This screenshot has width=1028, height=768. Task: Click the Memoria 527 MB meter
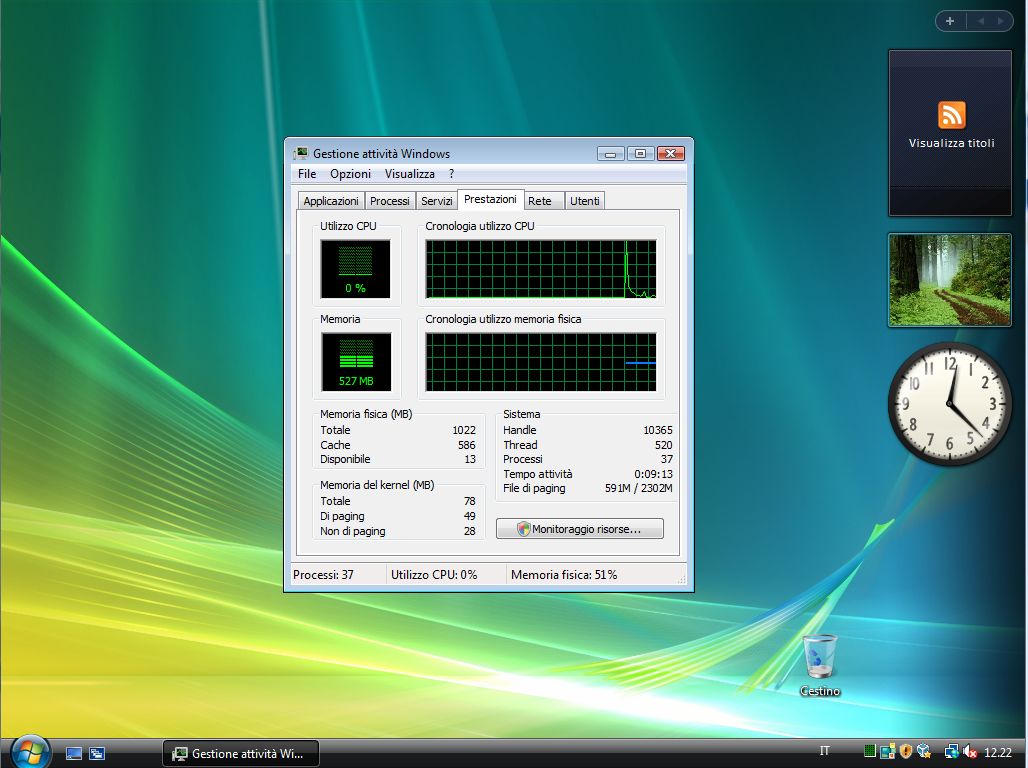[x=356, y=362]
